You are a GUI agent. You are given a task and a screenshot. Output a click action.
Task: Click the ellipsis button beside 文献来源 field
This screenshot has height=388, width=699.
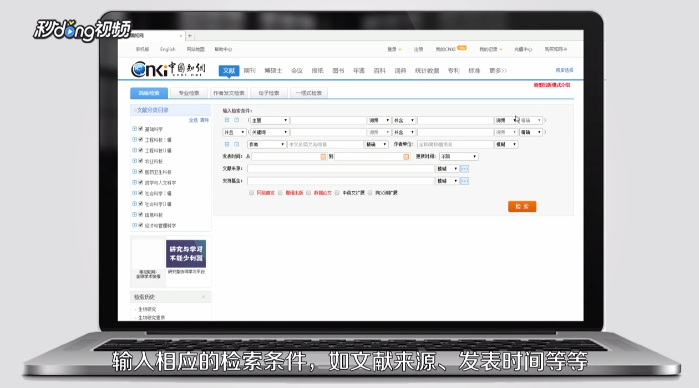(x=465, y=169)
